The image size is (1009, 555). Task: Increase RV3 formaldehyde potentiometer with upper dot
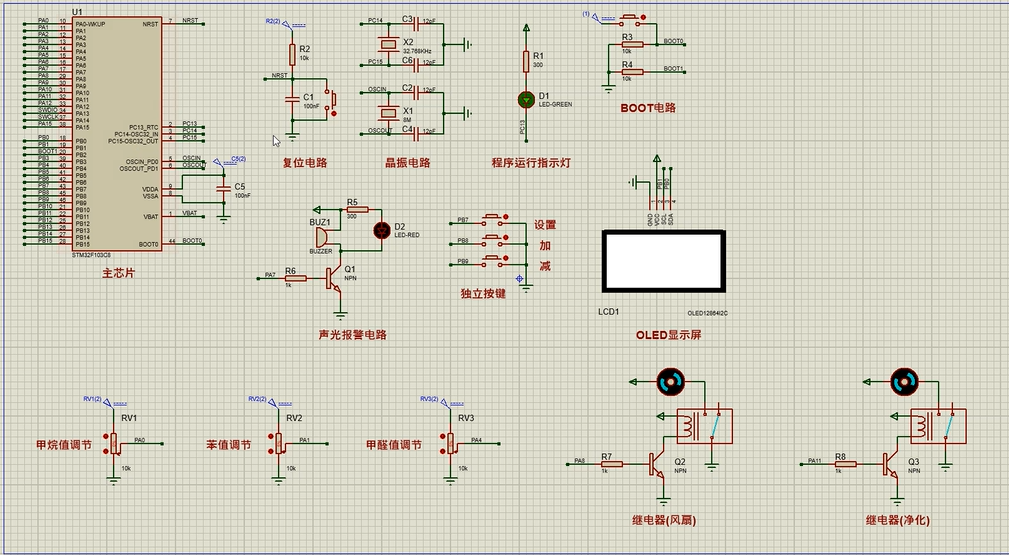tap(443, 437)
